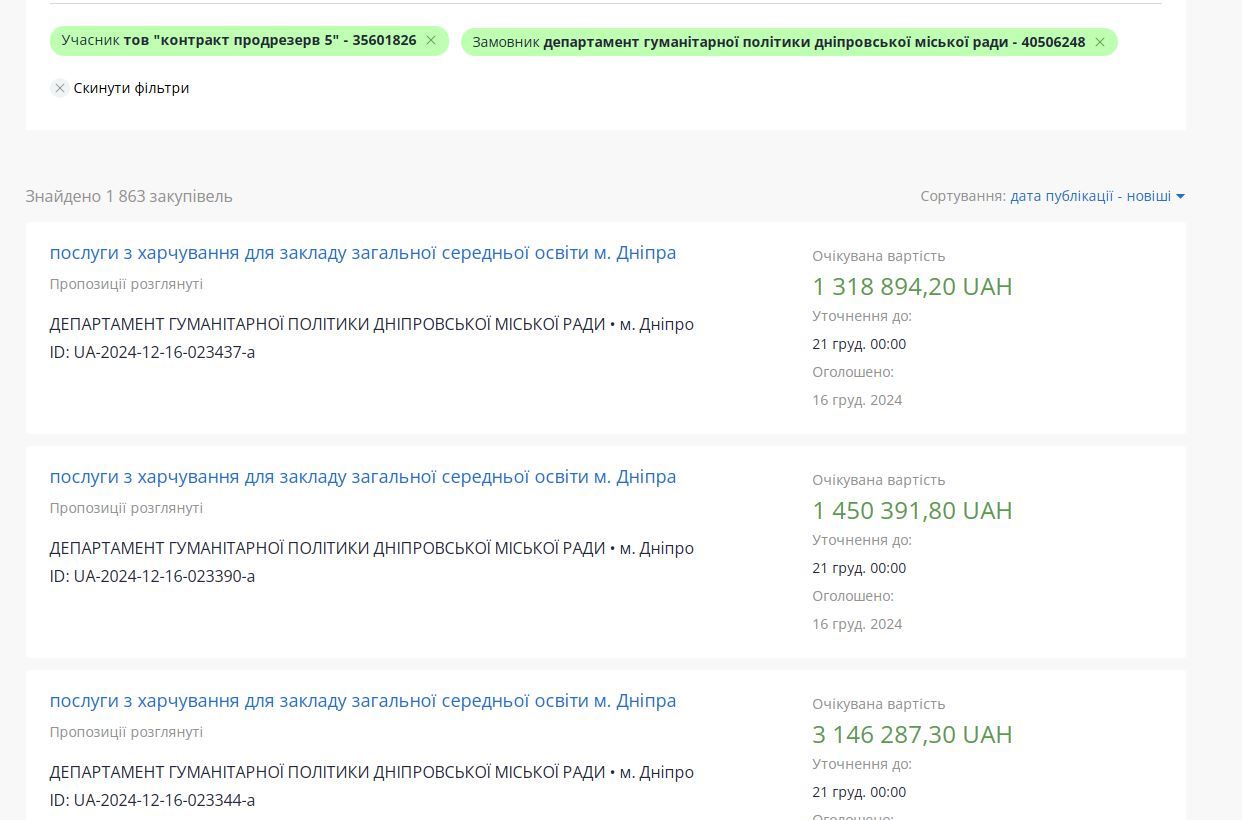Select the Замовник filter chip label
Image resolution: width=1242 pixels, height=820 pixels.
[778, 42]
